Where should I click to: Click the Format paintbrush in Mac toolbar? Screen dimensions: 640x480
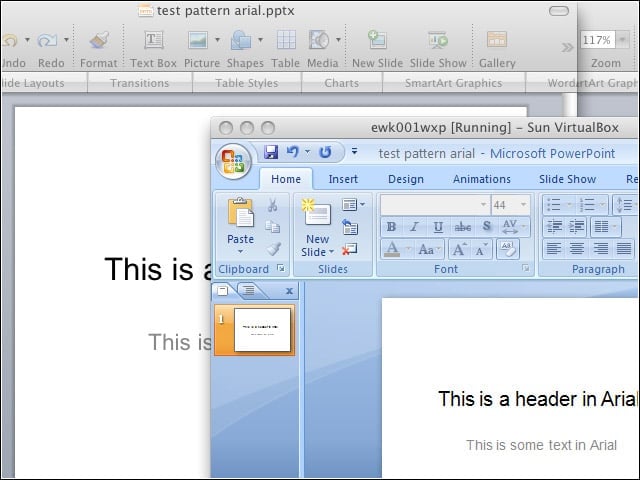pos(99,40)
